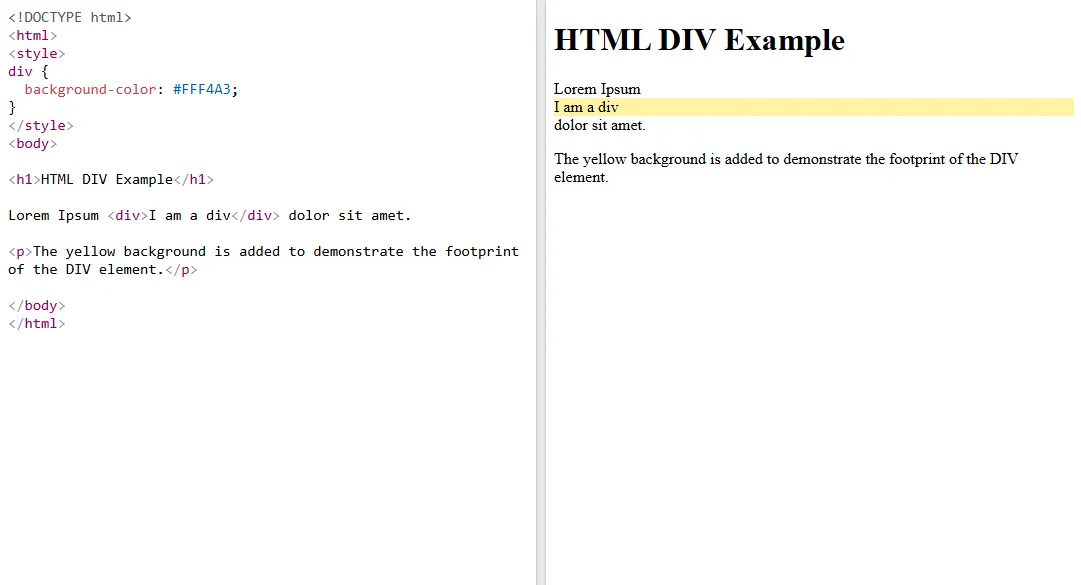1081x585 pixels.
Task: Click the opening <html> tag in the editor
Action: pos(32,35)
